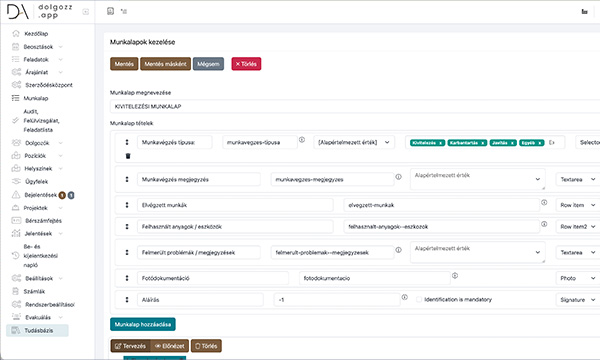Viewport: 600px width, 360px height.
Task: Click the dolgozz.app logo
Action: (39, 12)
